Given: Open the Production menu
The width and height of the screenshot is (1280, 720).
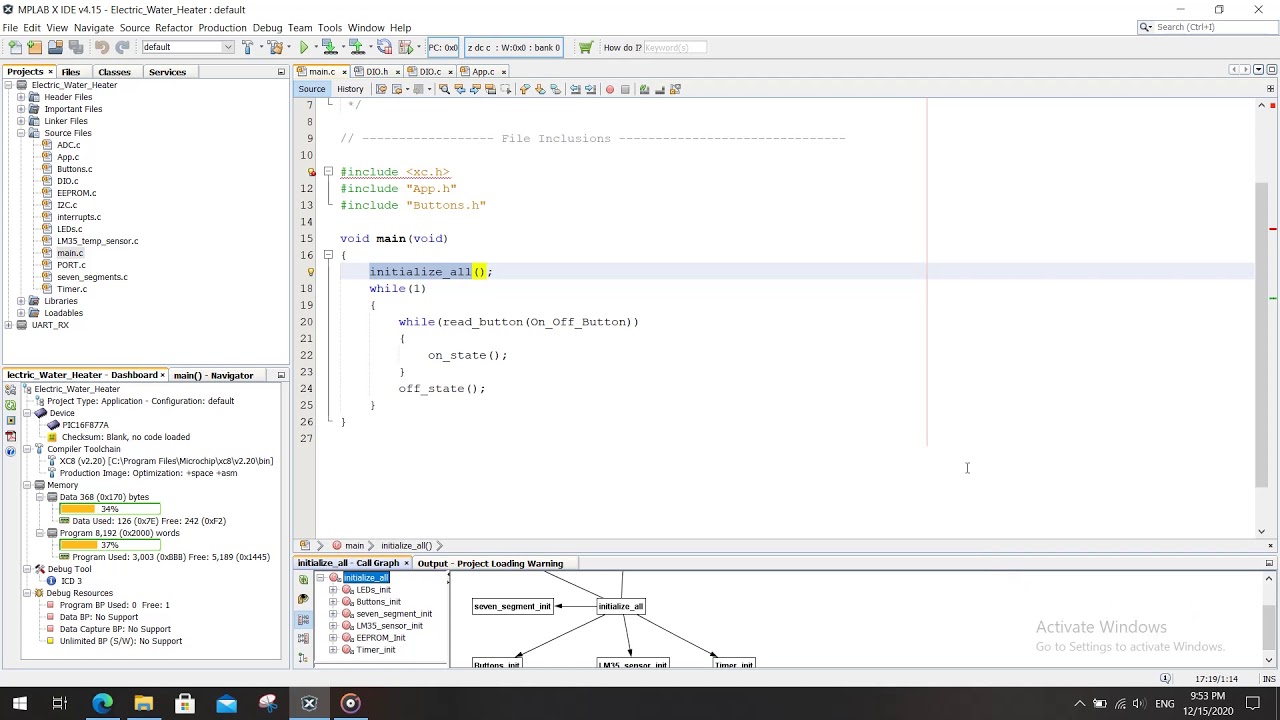Looking at the screenshot, I should point(222,27).
